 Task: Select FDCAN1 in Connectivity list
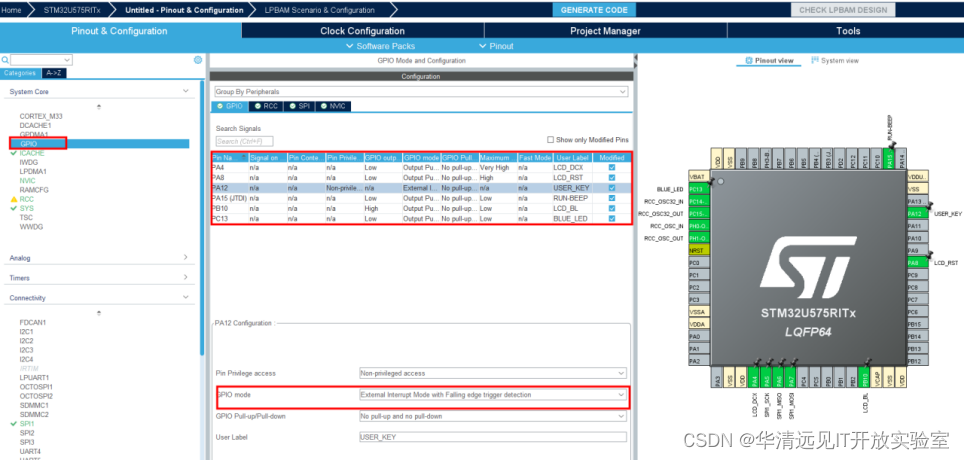(x=33, y=322)
